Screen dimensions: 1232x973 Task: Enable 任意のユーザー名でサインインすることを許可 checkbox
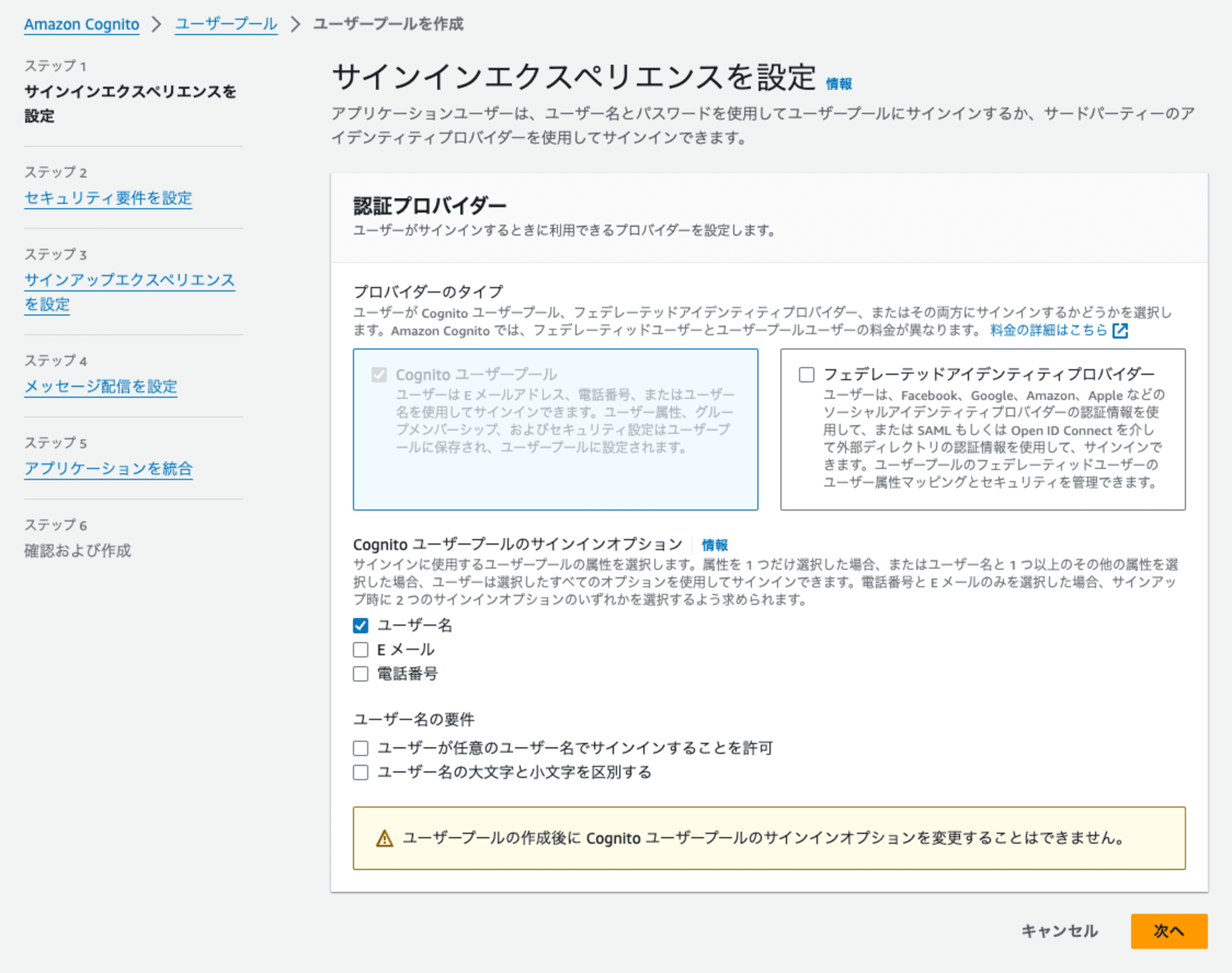(360, 748)
